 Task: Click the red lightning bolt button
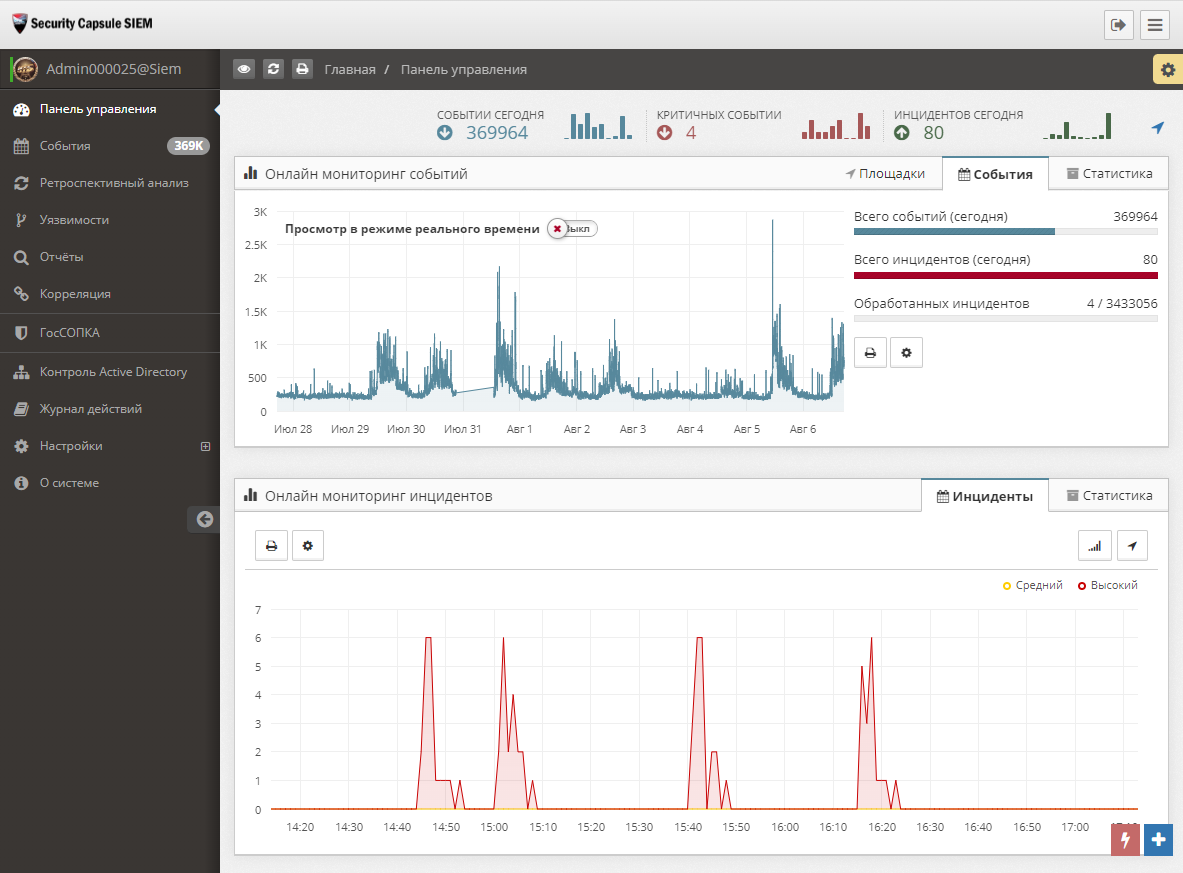(1125, 840)
